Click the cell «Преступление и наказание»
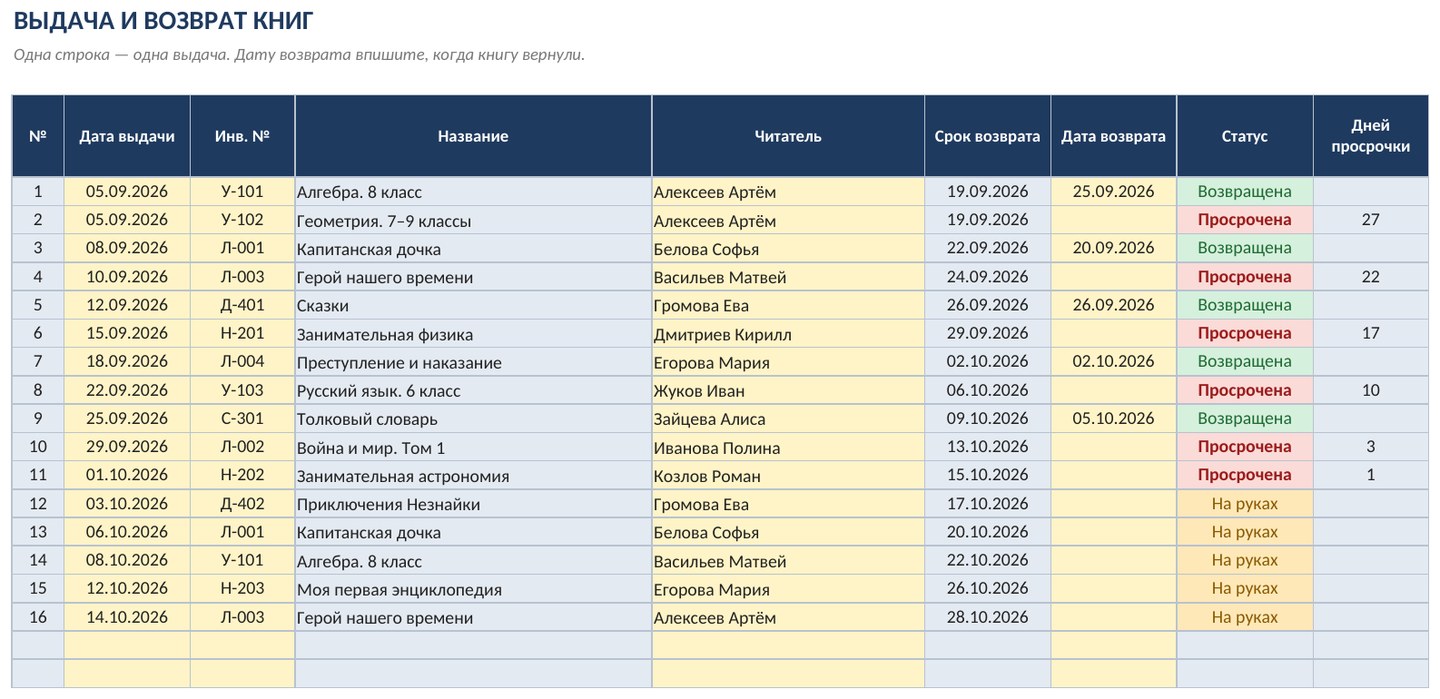 tap(473, 362)
